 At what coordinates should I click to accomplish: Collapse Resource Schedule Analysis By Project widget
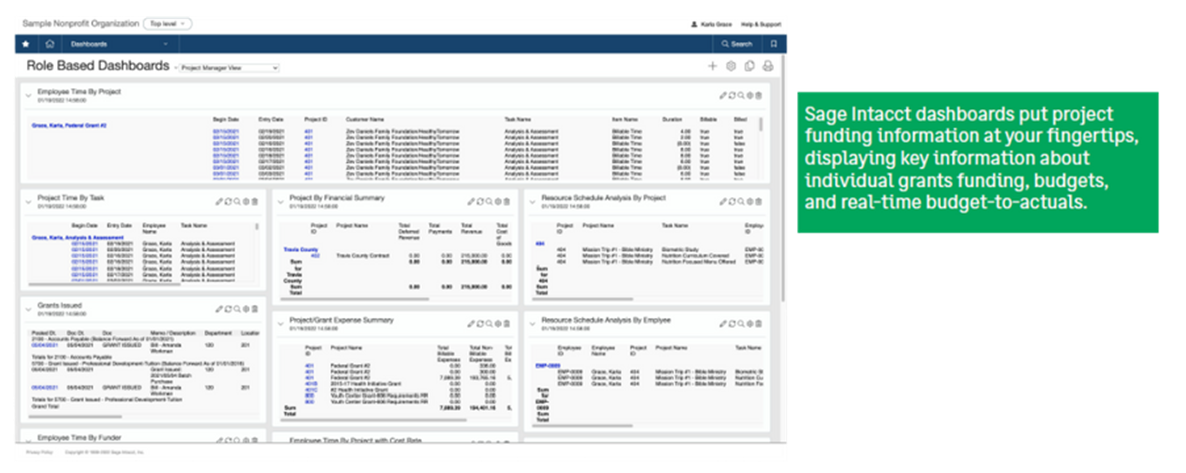click(532, 201)
